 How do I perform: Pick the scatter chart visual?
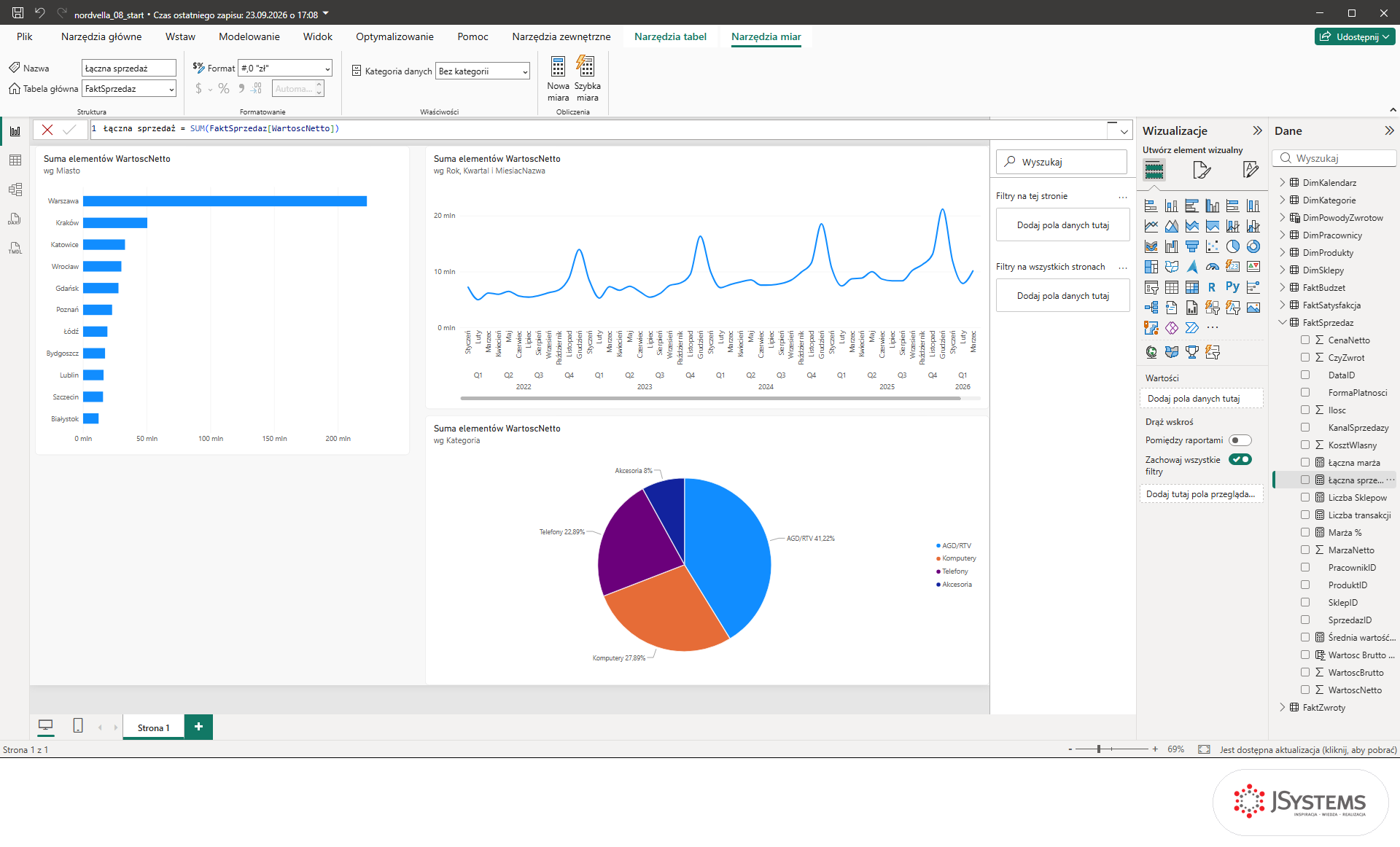point(1212,246)
